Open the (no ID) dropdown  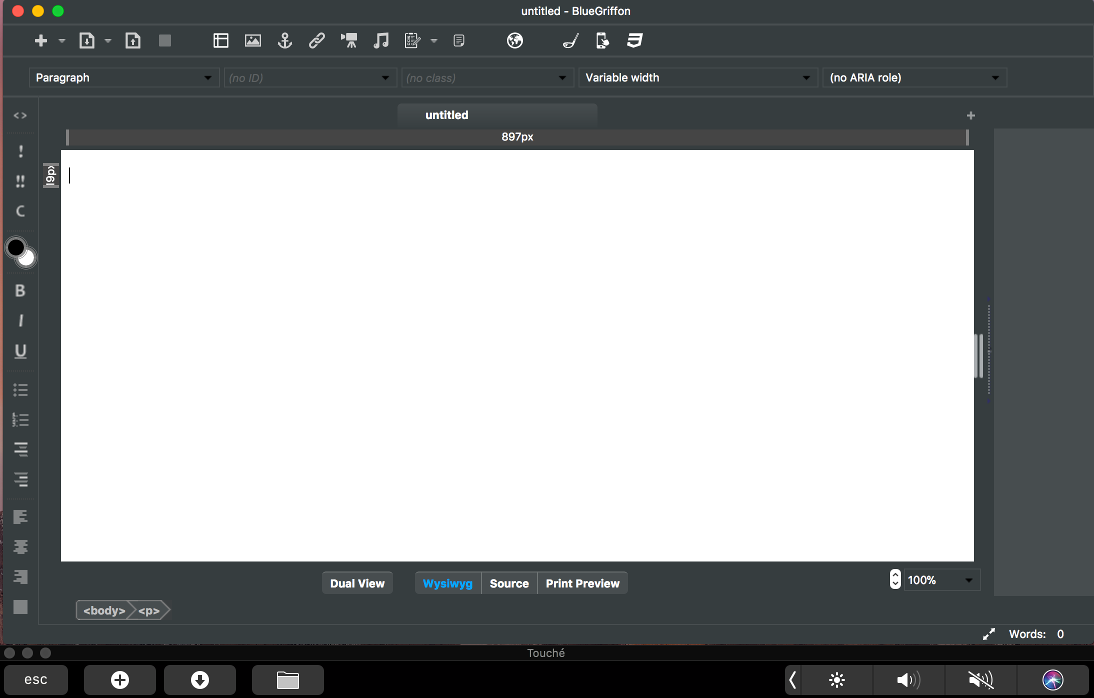click(310, 77)
